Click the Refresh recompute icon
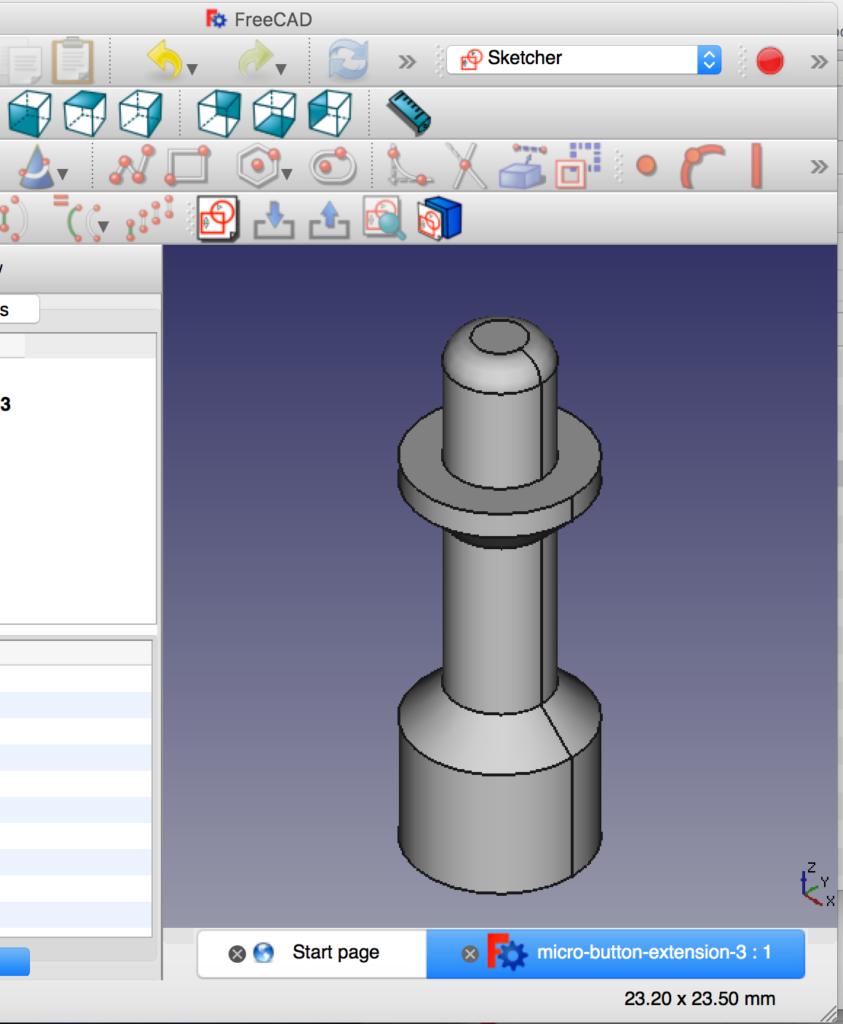The width and height of the screenshot is (843, 1024). pyautogui.click(x=348, y=61)
